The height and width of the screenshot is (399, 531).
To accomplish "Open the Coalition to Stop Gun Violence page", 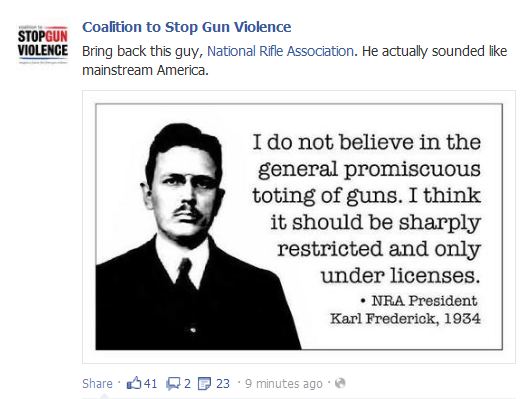I will [x=187, y=27].
